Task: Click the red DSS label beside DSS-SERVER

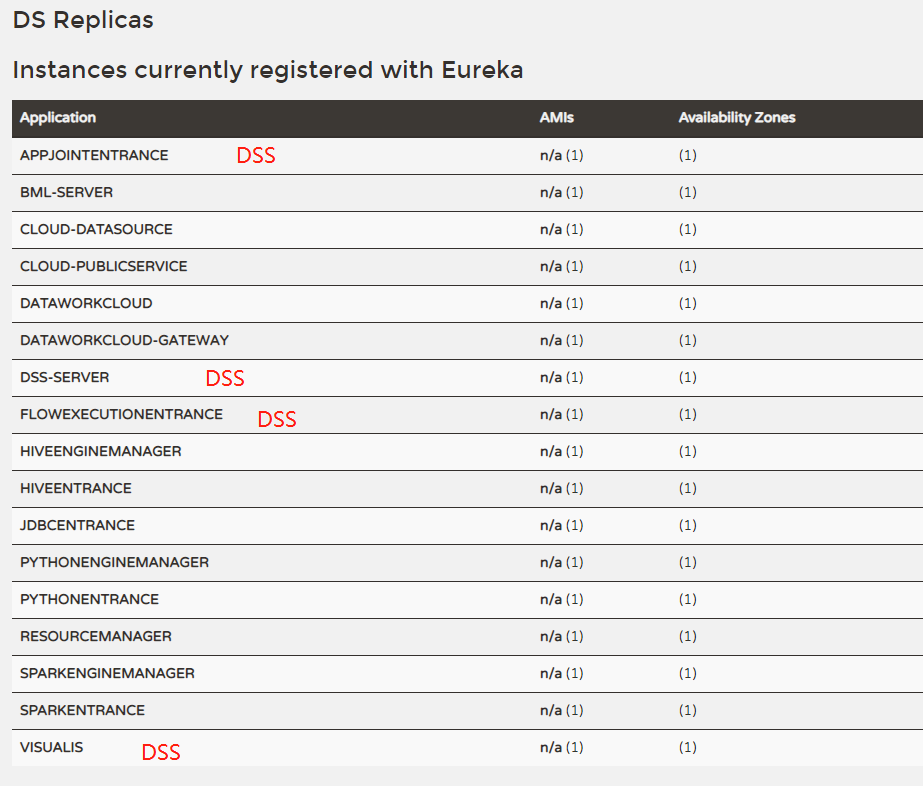Action: [x=225, y=378]
